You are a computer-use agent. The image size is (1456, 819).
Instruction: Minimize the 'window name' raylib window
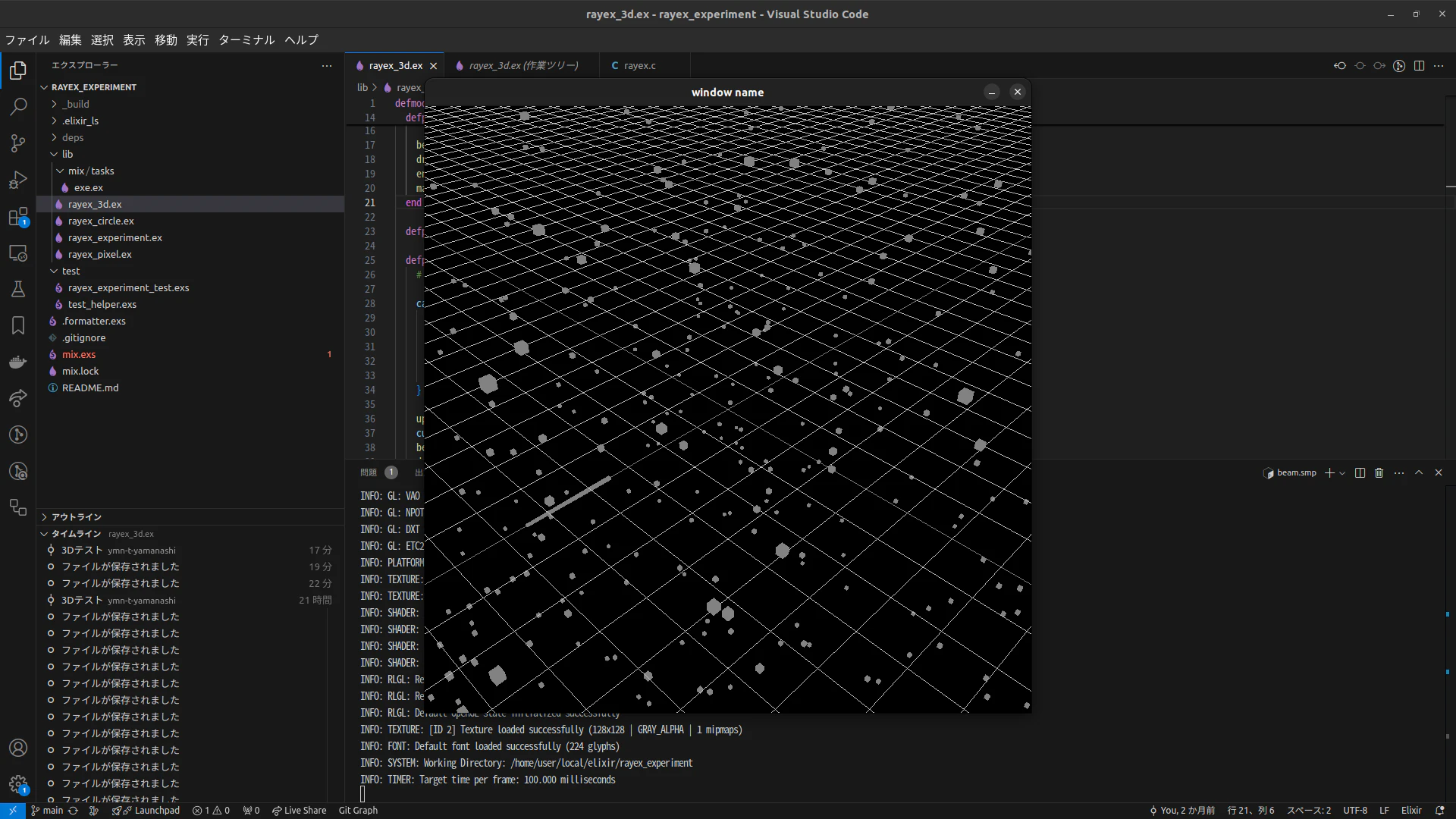click(x=992, y=93)
